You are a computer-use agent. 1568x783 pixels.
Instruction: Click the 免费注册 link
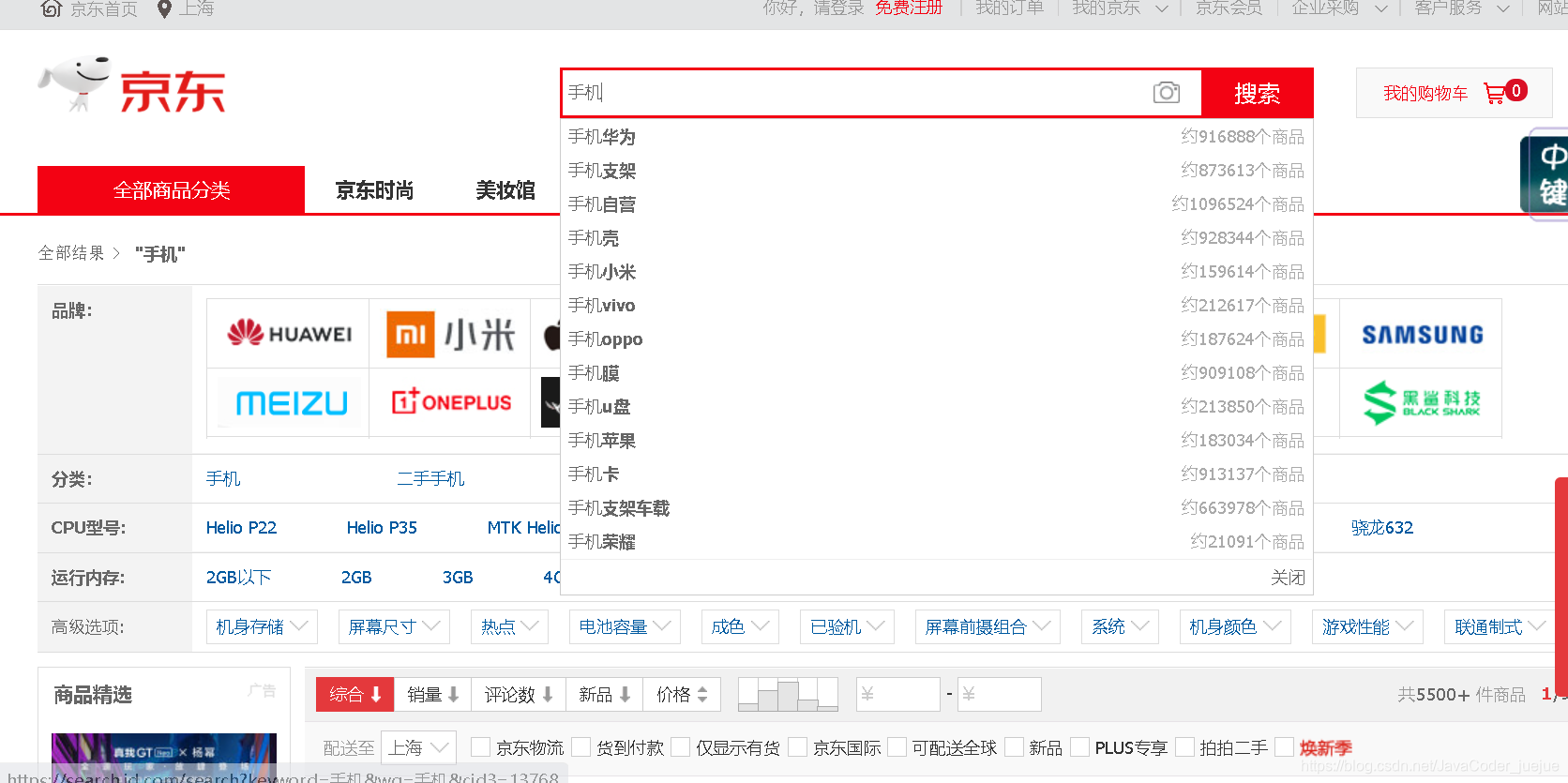909,8
